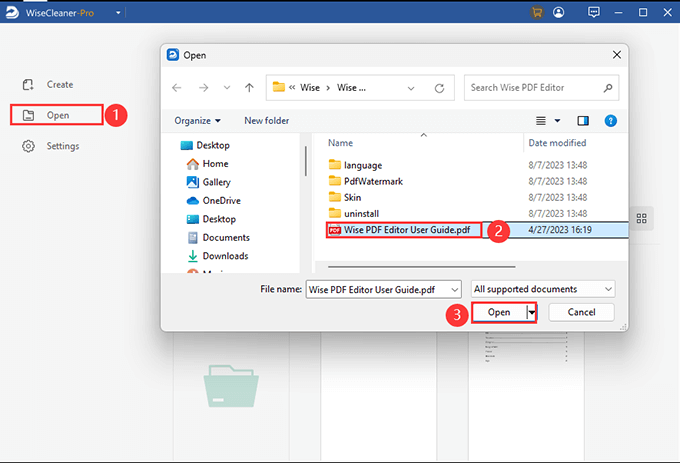Click the 4/27/2023 16:19 date cell
680x463 pixels.
click(559, 230)
